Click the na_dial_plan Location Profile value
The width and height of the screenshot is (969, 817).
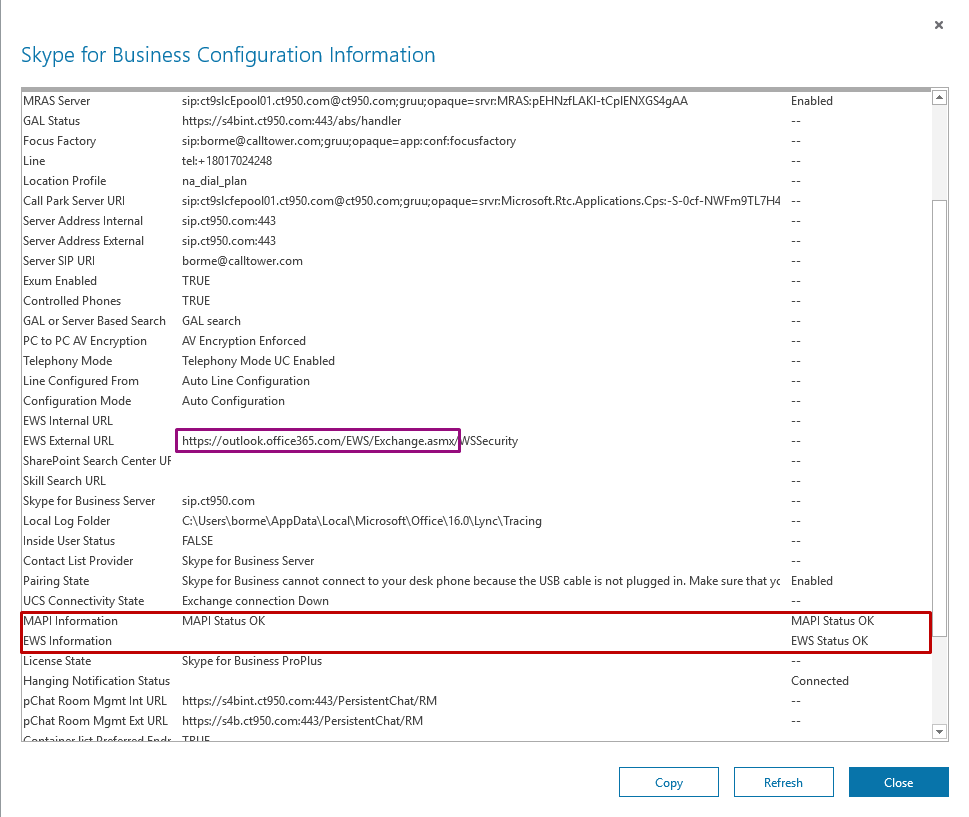click(214, 181)
